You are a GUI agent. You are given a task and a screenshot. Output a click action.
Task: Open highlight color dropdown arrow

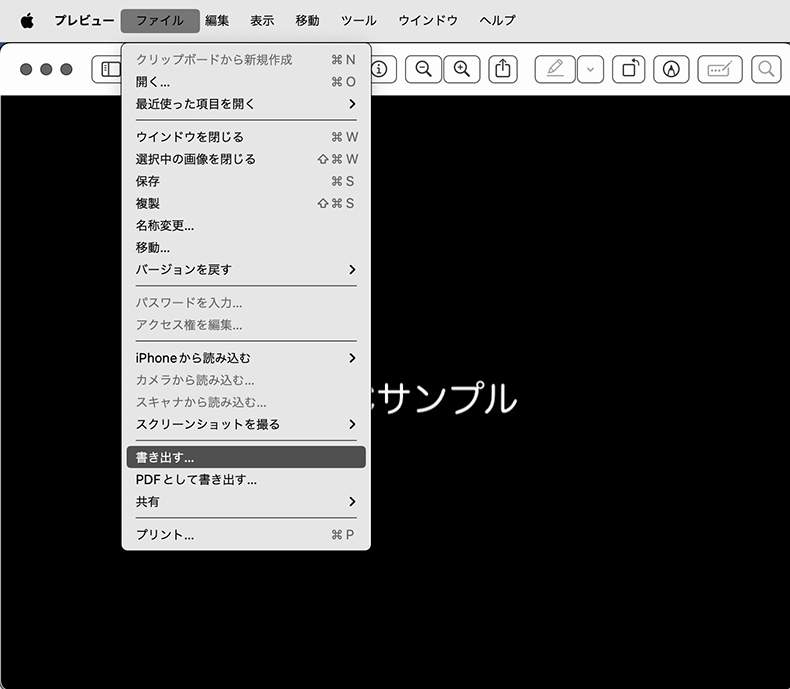[590, 69]
